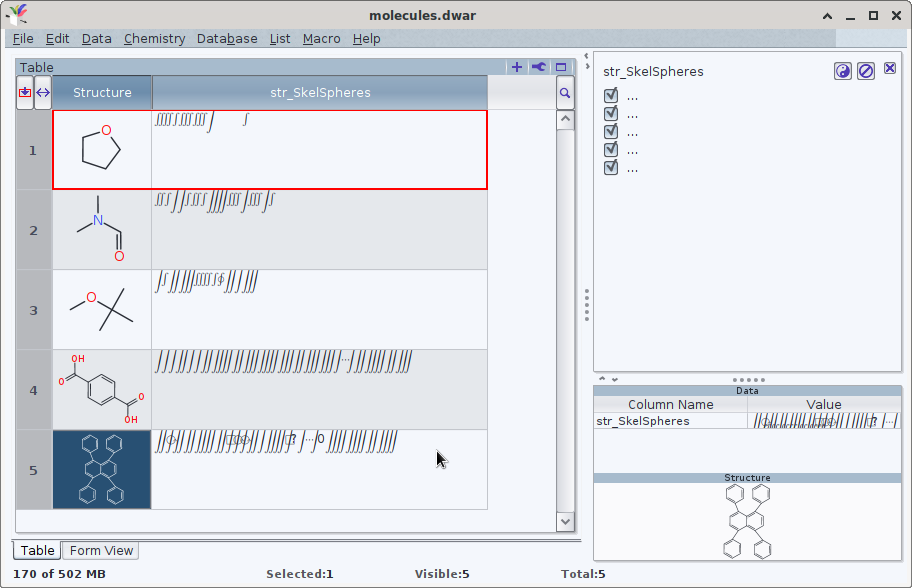
Task: Click the plus icon in Table header
Action: (x=517, y=67)
